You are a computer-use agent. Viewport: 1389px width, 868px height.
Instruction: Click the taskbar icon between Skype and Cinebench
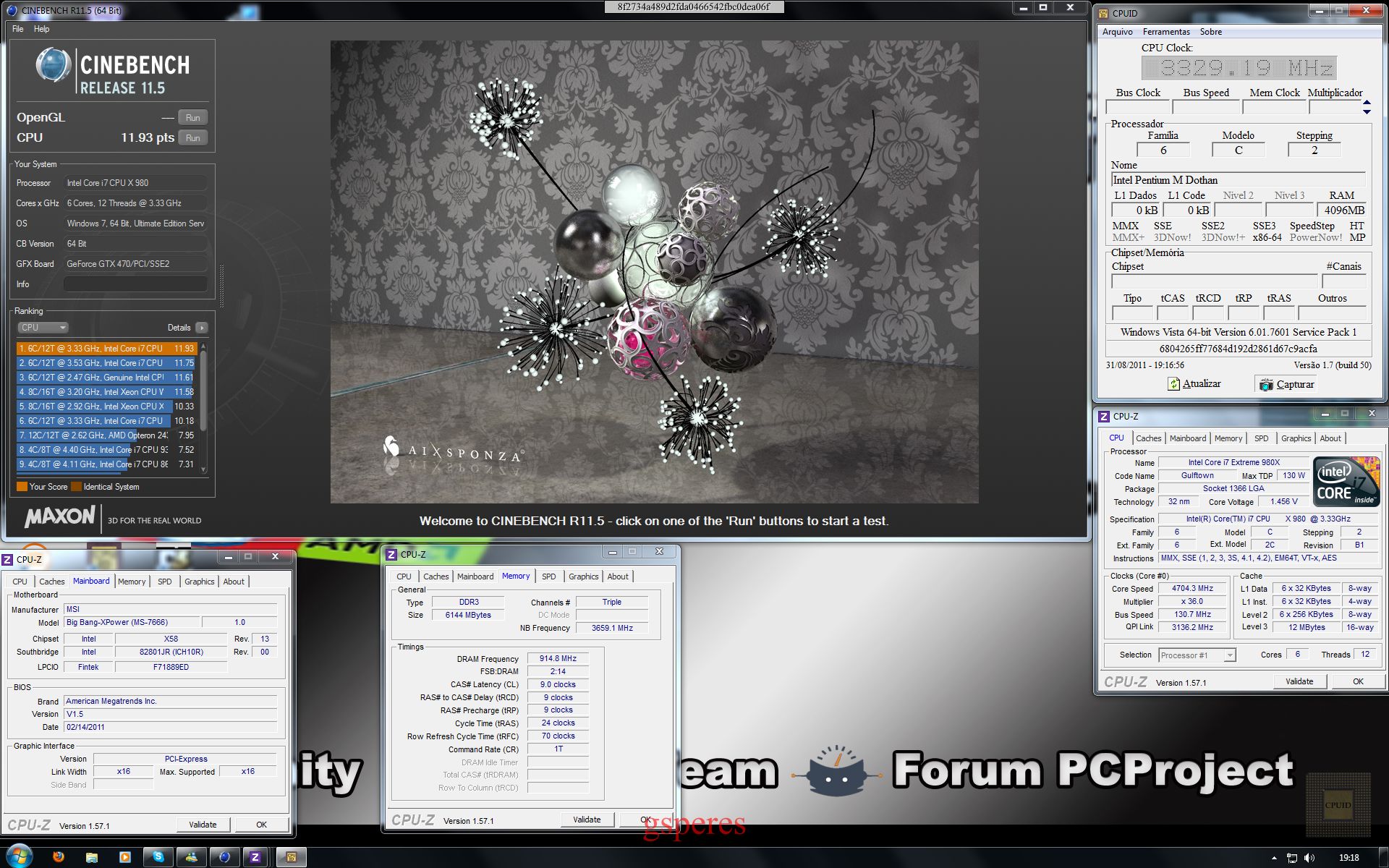tap(192, 857)
